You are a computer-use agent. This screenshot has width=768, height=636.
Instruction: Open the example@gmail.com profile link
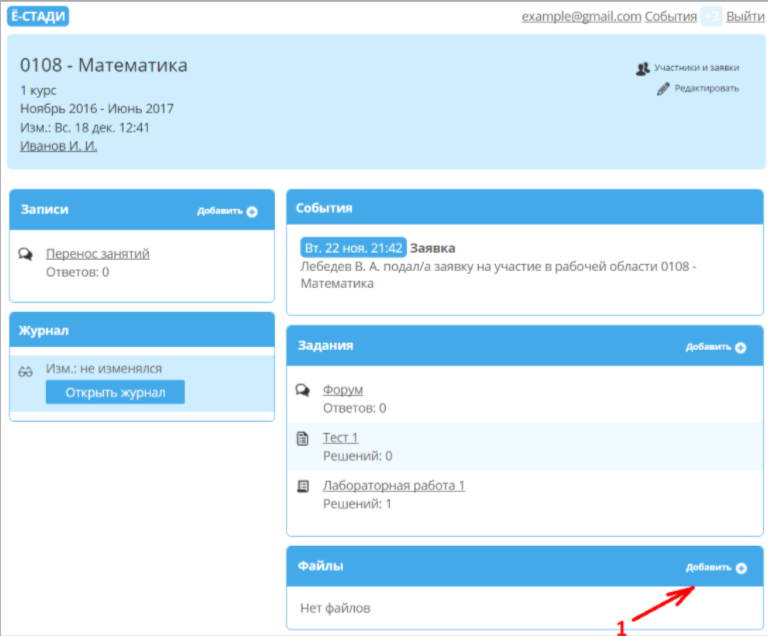581,16
